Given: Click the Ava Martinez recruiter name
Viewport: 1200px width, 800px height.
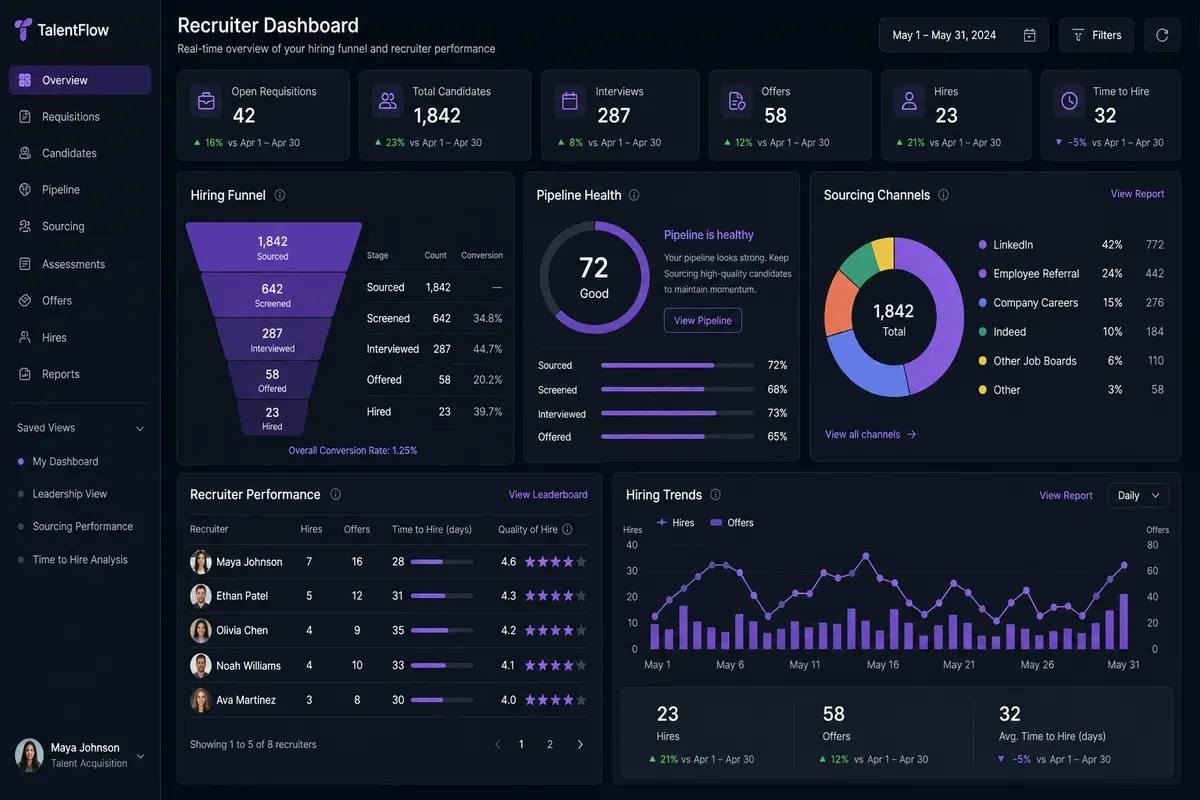Looking at the screenshot, I should point(246,701).
